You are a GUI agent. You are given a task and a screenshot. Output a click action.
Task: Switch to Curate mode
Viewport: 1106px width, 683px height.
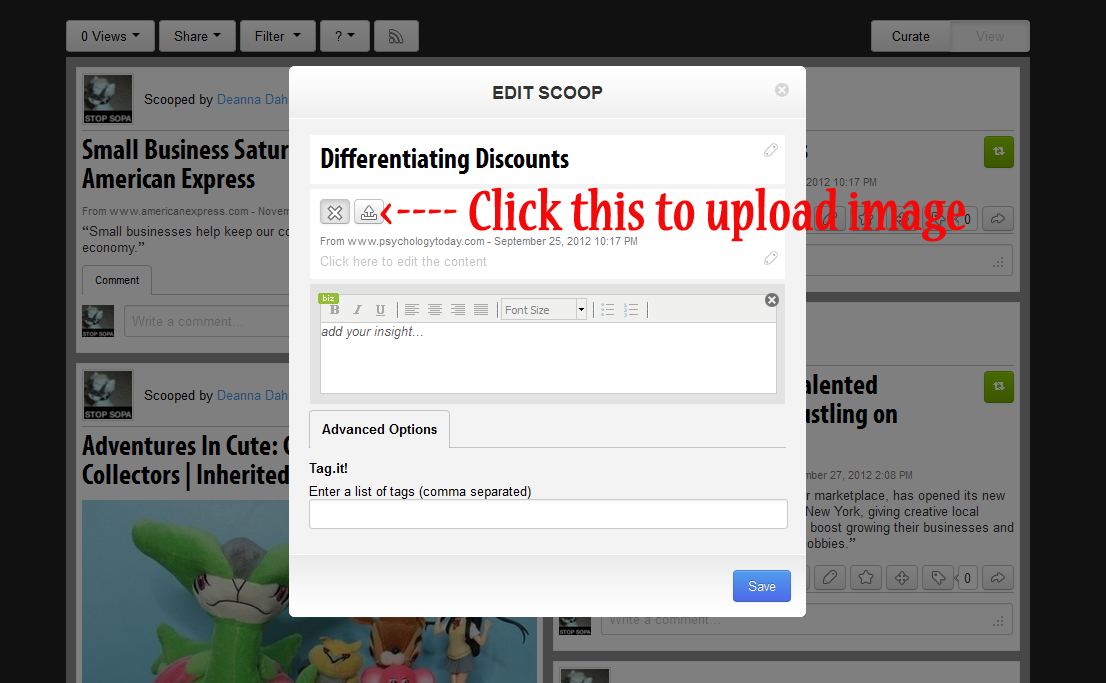pos(910,36)
